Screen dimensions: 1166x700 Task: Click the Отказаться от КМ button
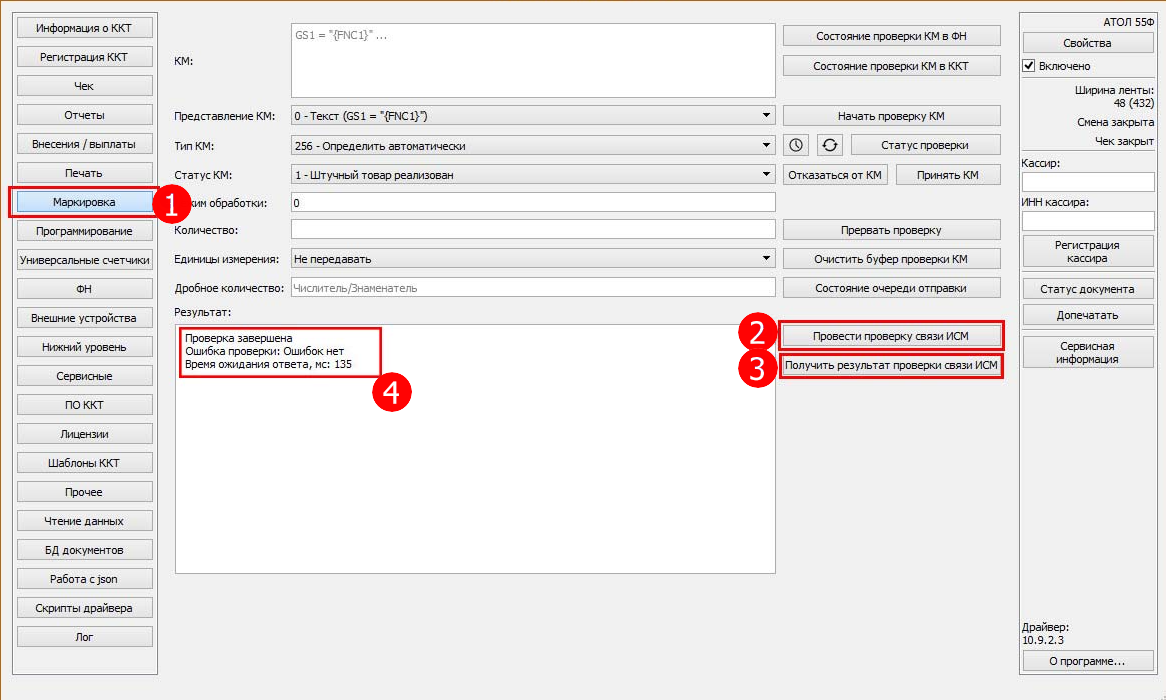(835, 175)
